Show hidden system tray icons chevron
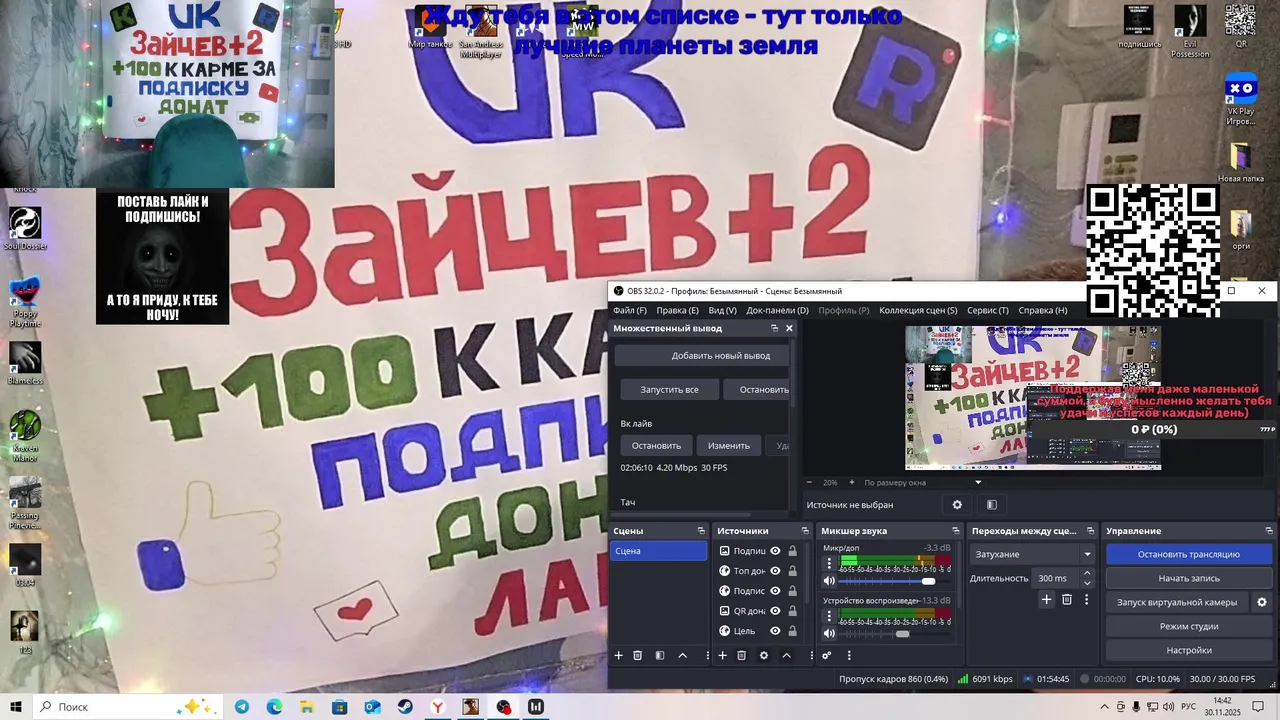 tap(1105, 707)
